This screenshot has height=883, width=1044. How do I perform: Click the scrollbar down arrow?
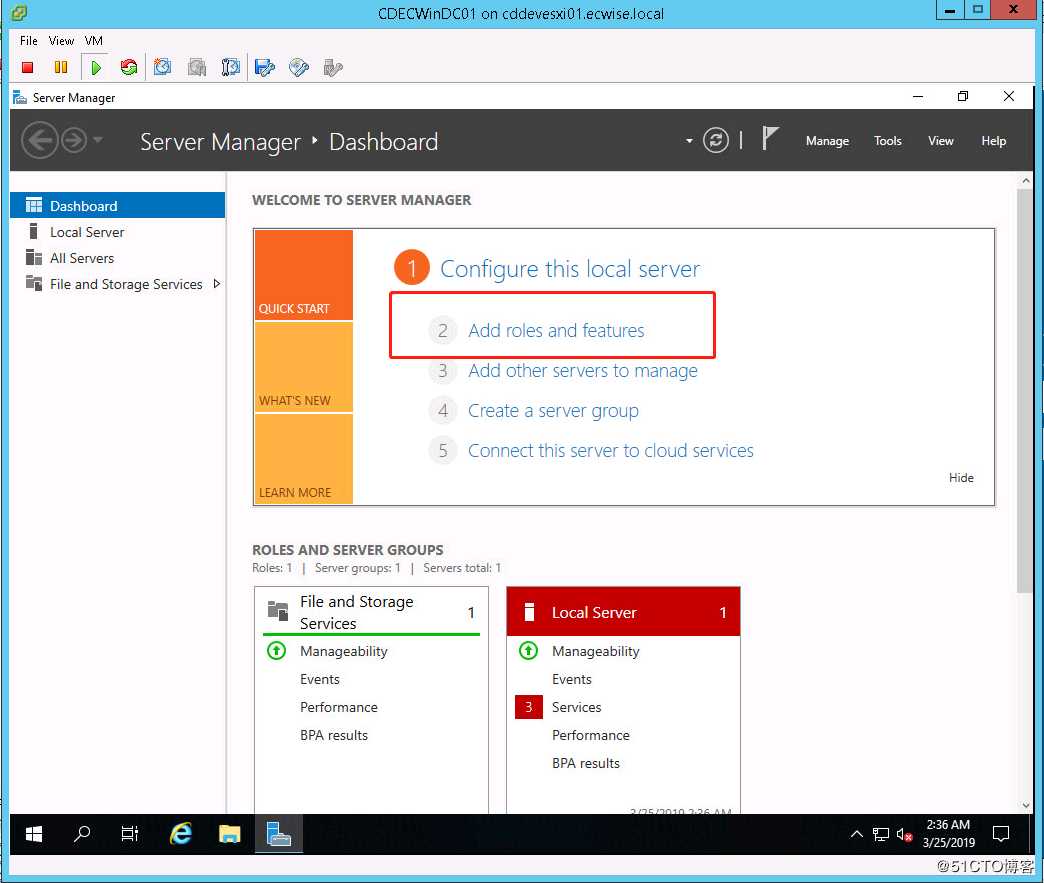tap(1025, 804)
